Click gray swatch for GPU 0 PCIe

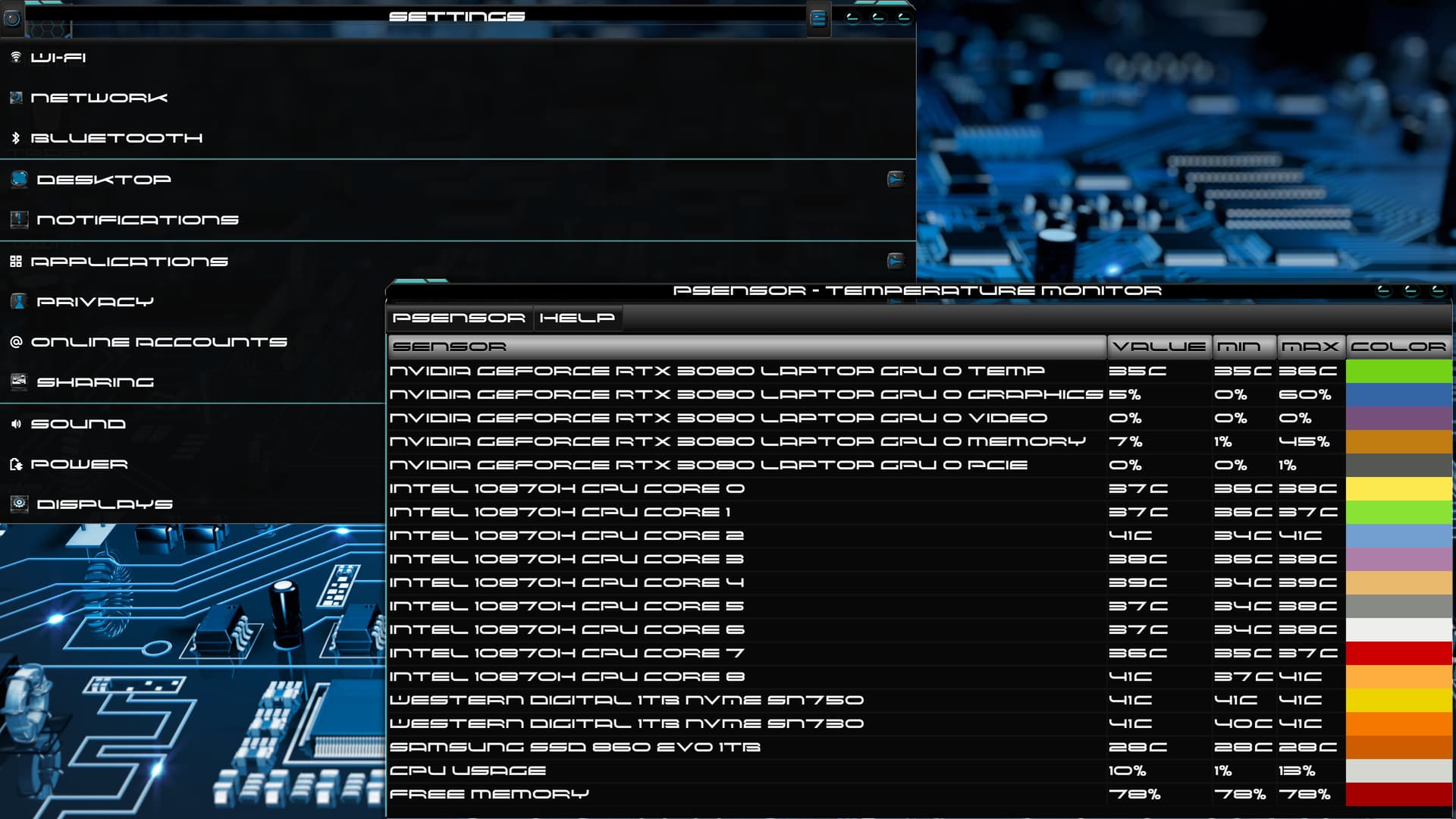(x=1399, y=465)
